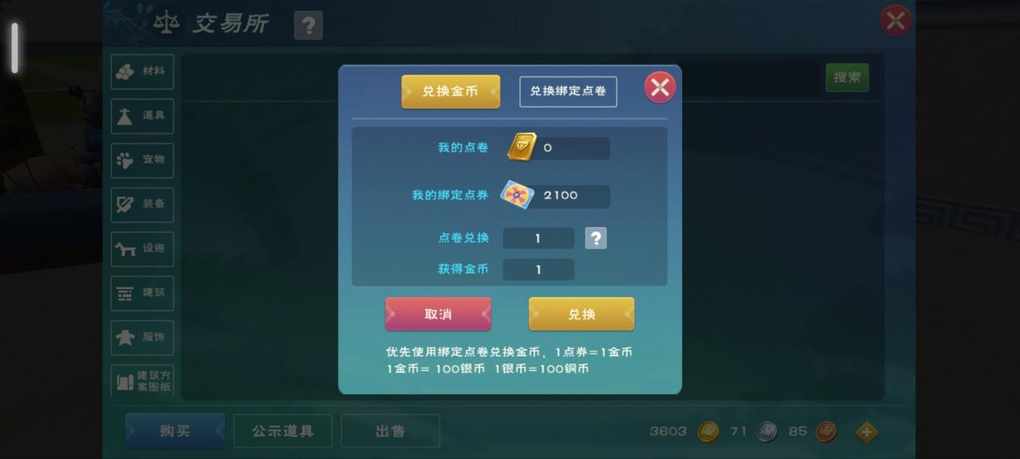
Task: Switch to 兑换金币 tab
Action: (x=451, y=92)
